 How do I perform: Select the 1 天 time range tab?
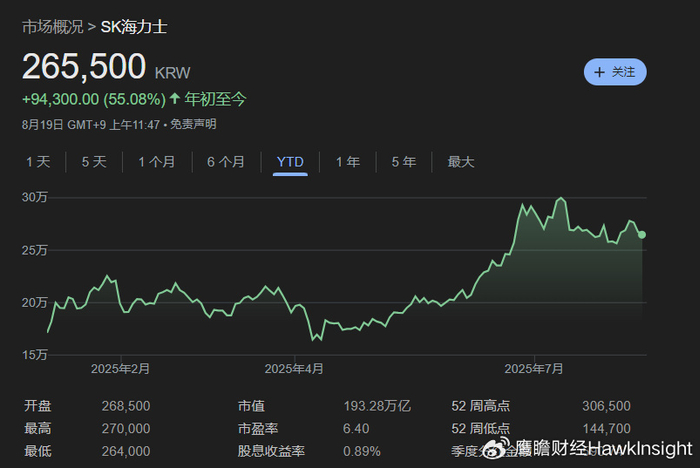[x=38, y=162]
